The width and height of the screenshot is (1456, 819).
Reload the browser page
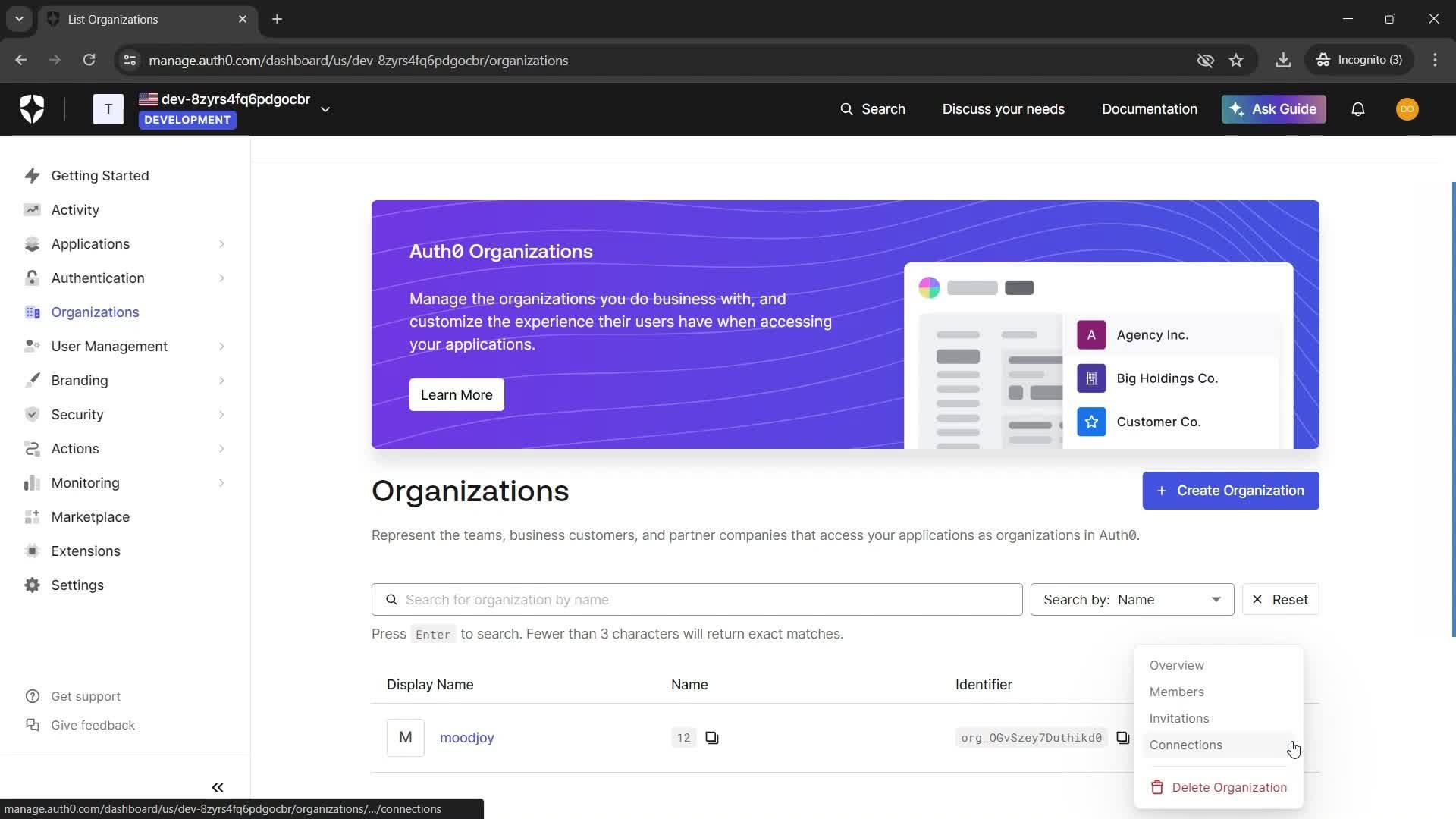tap(89, 60)
